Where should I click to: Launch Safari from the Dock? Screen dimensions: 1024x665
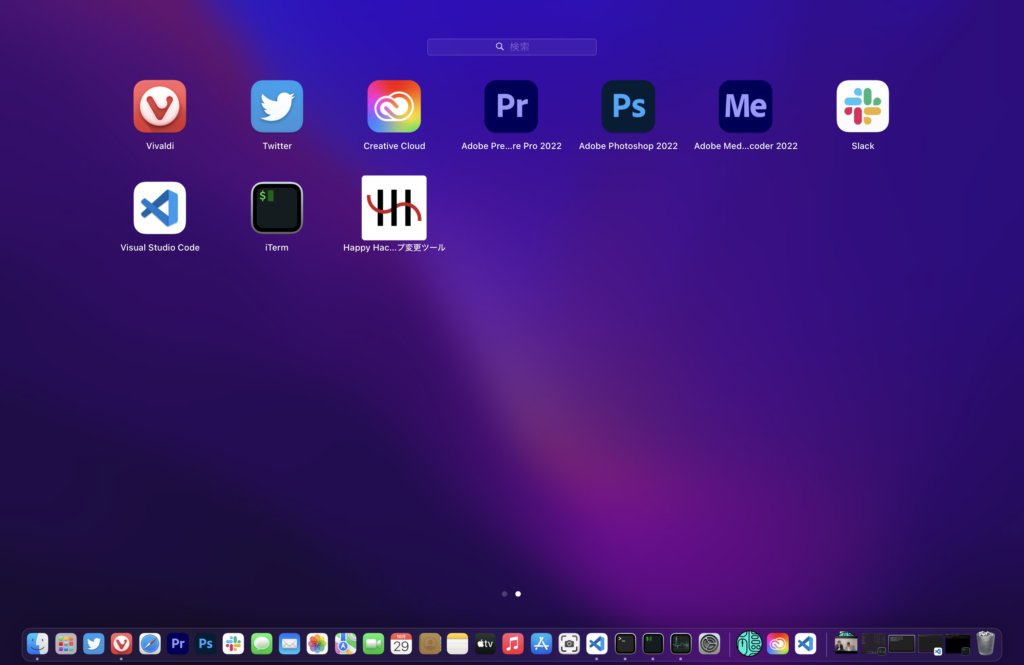pos(150,644)
